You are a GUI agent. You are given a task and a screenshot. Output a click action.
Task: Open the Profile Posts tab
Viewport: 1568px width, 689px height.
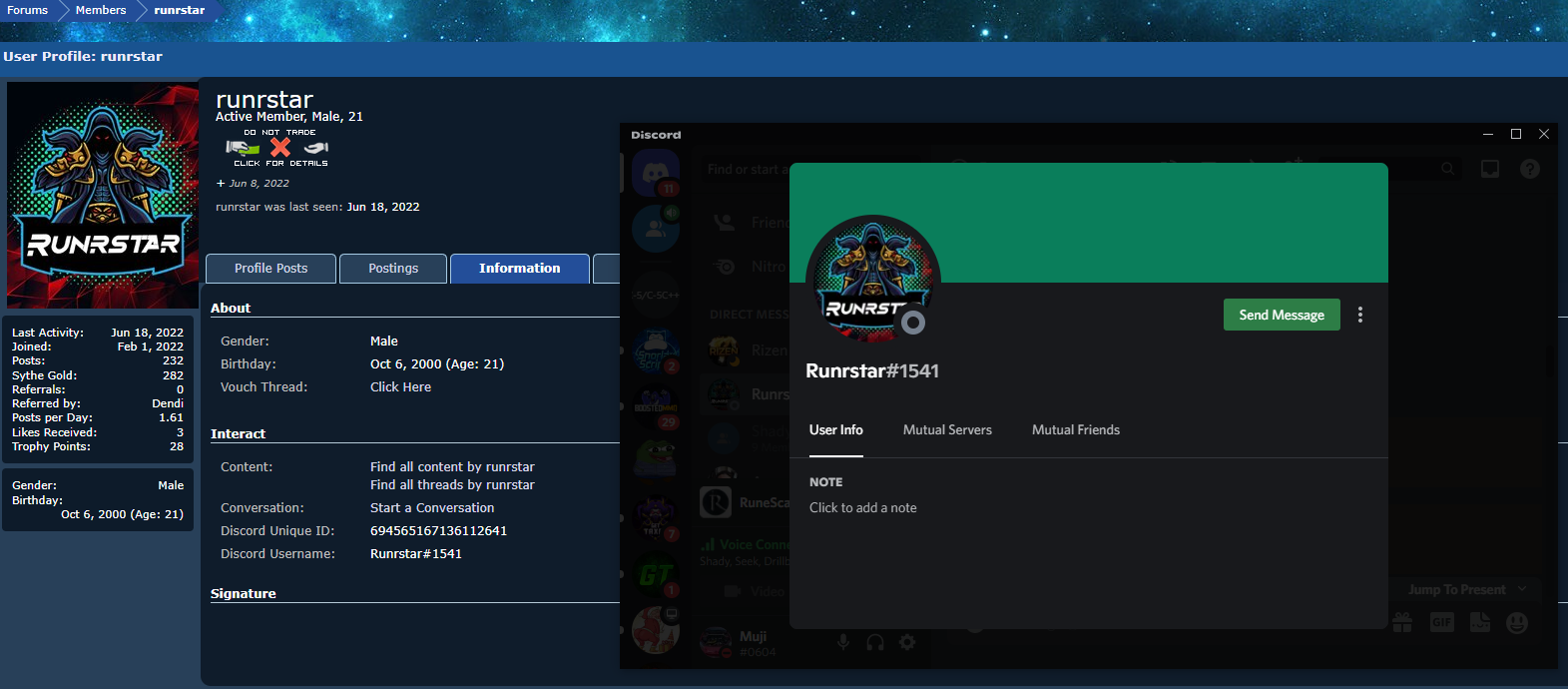tap(270, 269)
